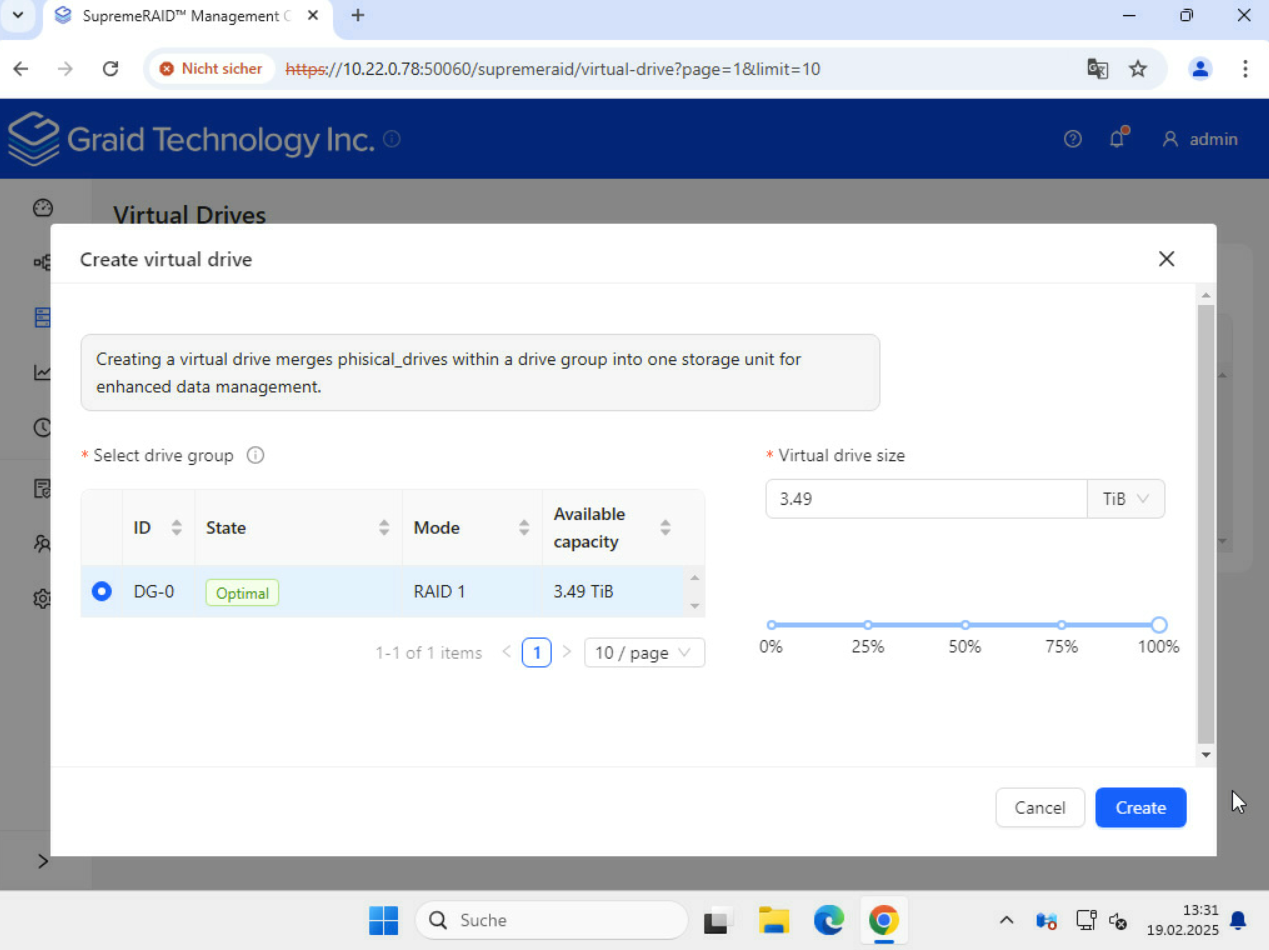Click the 3.49 TiB available capacity cell
This screenshot has height=950, width=1269.
(583, 591)
